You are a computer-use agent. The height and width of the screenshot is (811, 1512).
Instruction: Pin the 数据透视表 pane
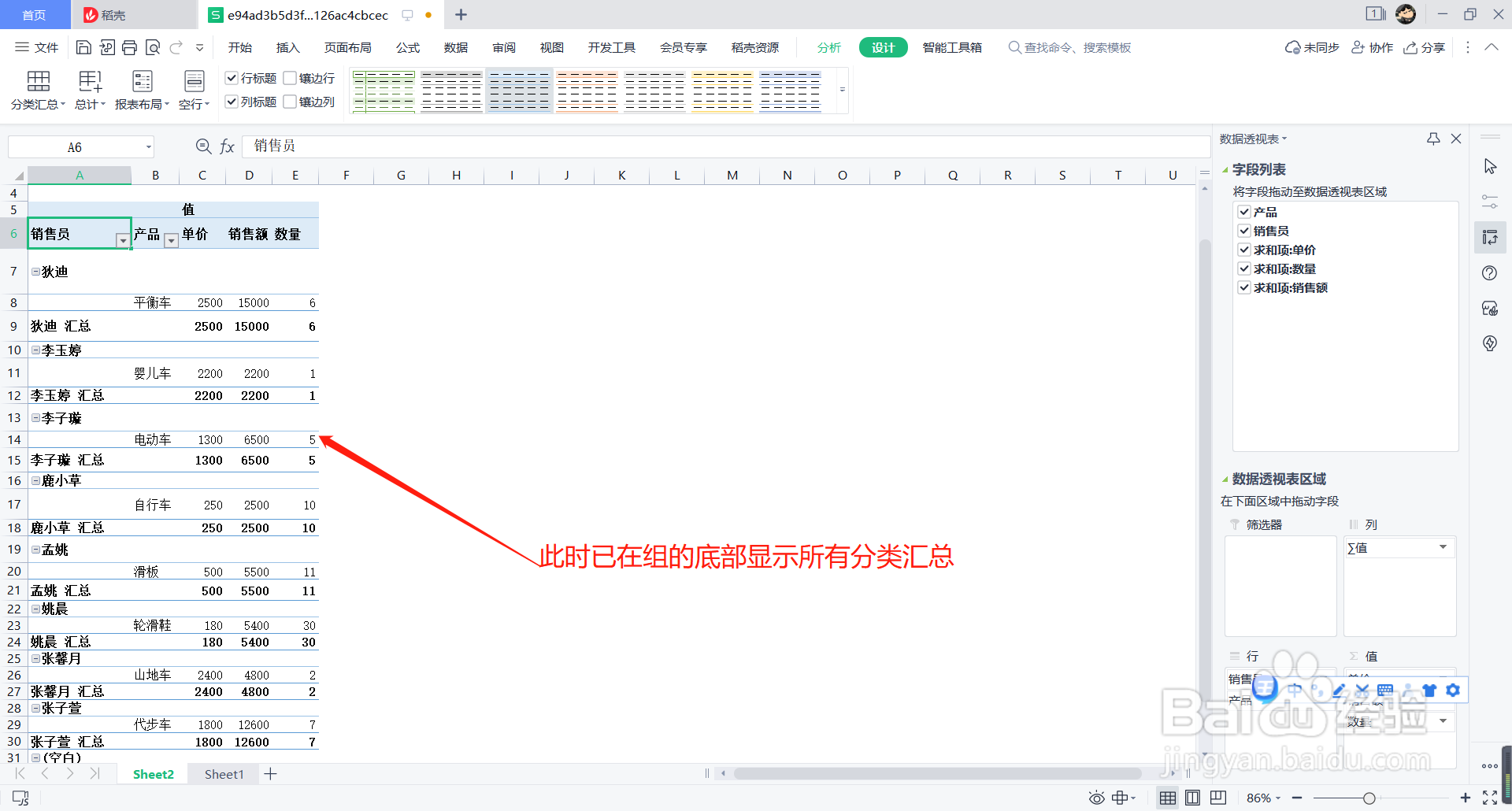(1433, 139)
